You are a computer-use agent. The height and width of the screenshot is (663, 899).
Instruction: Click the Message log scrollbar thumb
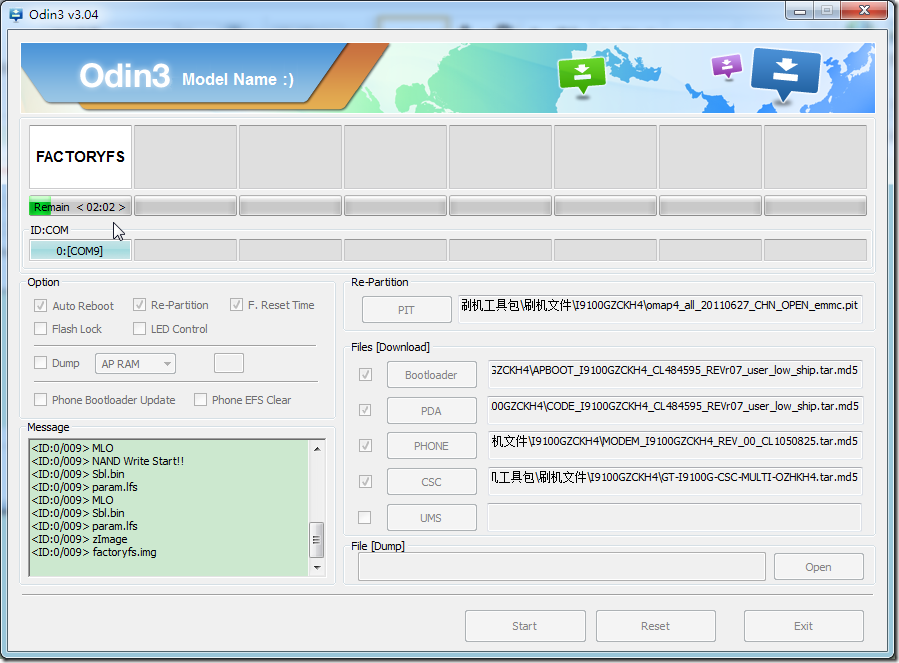point(317,539)
